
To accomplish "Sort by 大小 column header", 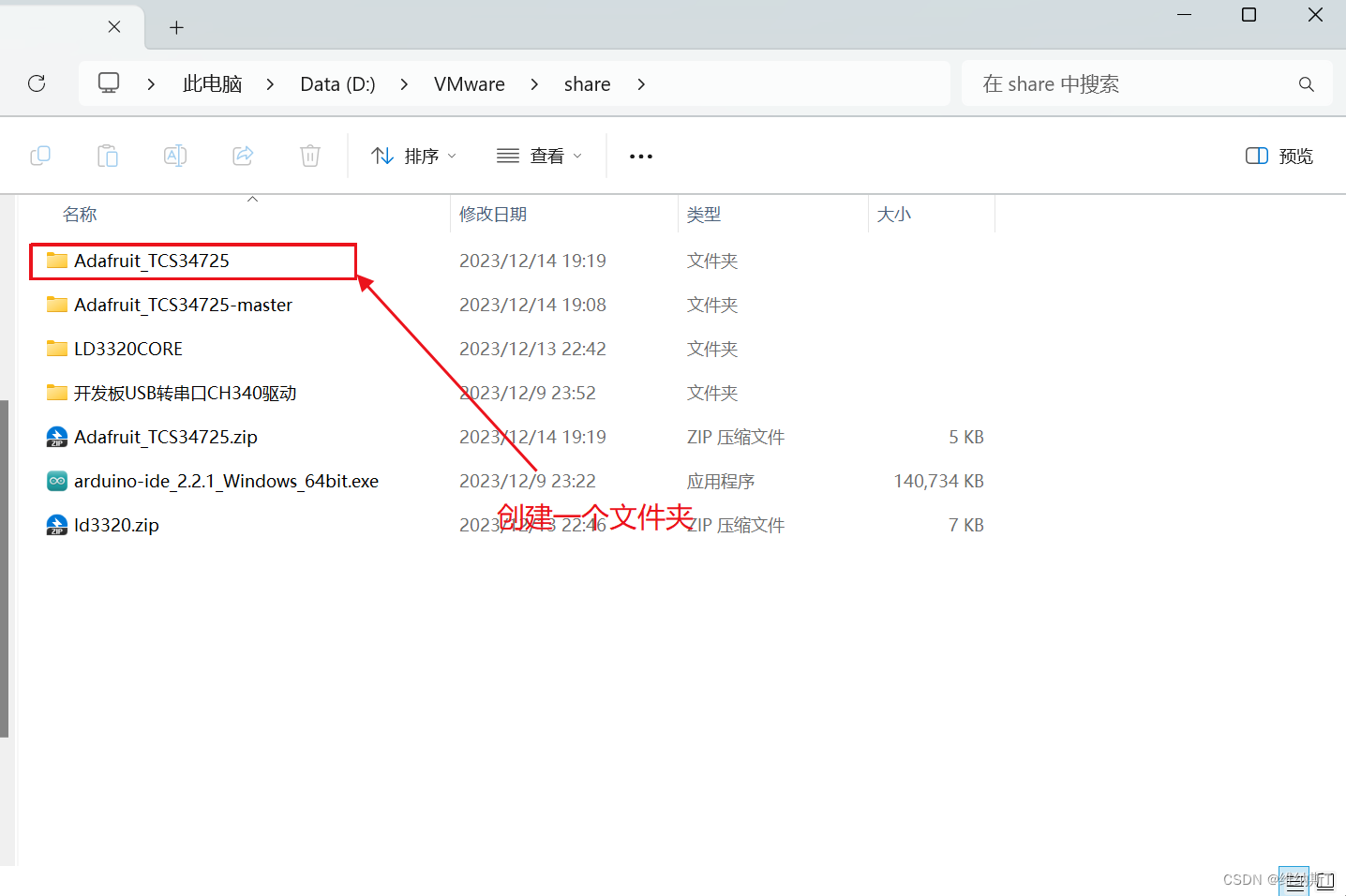I will pos(894,215).
